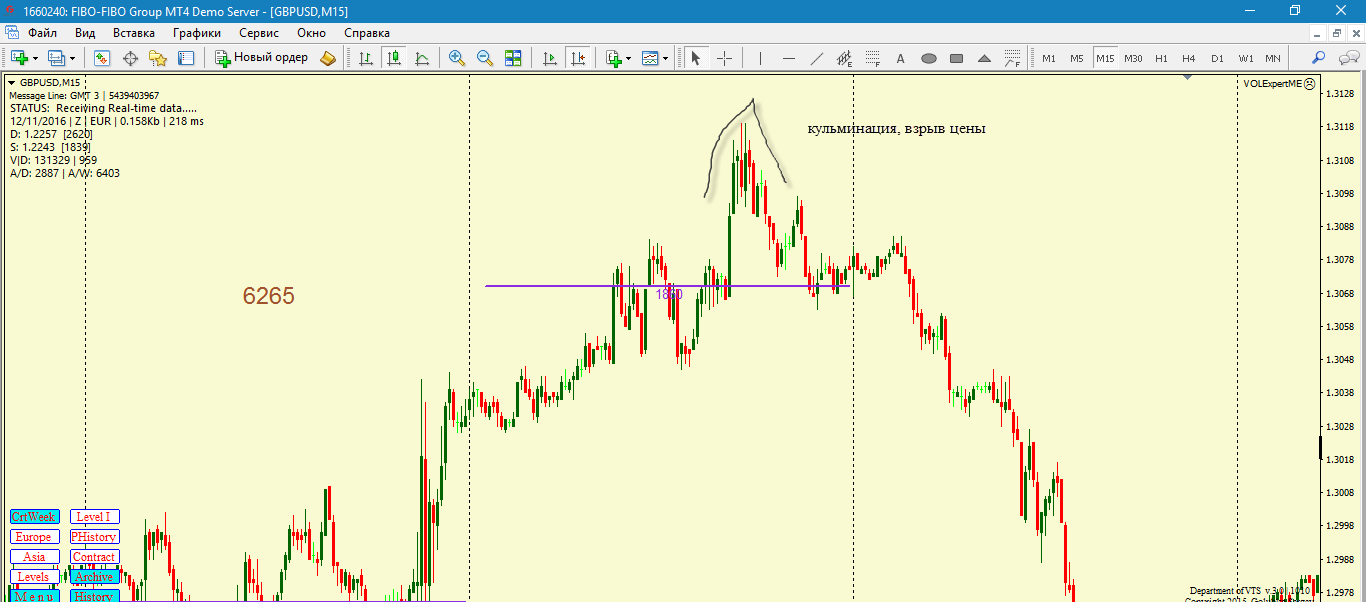The image size is (1366, 602).
Task: Select the cursor arrow tool
Action: [696, 58]
